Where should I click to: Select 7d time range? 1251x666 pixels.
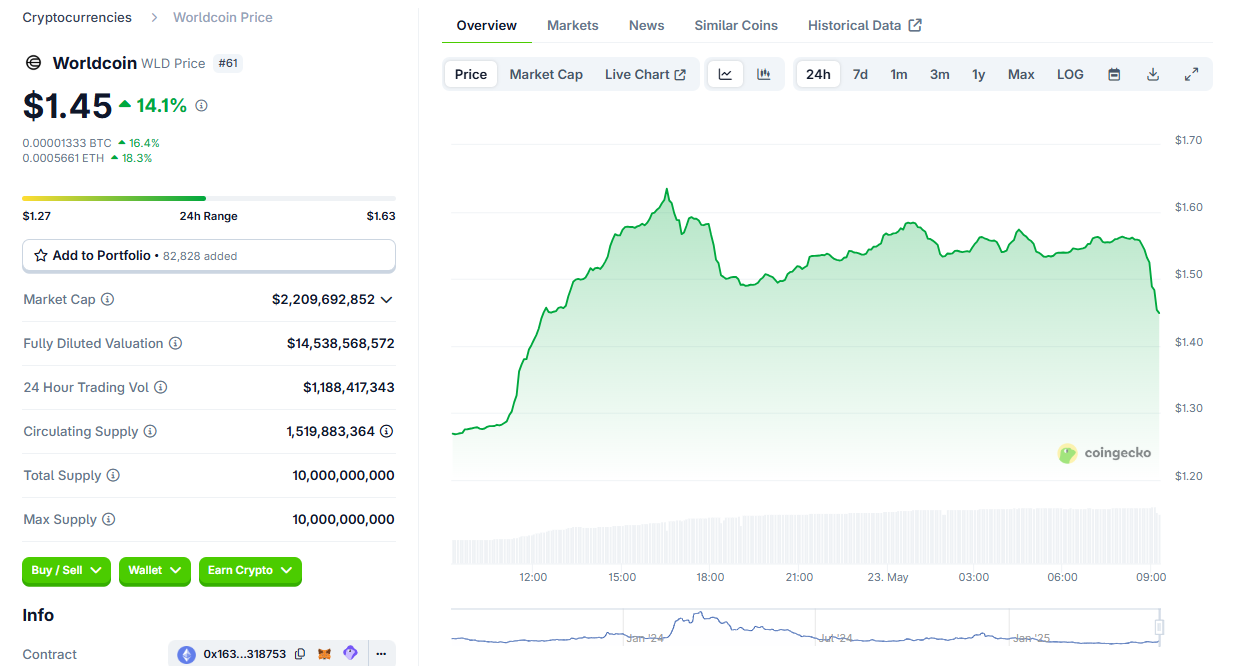pyautogui.click(x=860, y=74)
